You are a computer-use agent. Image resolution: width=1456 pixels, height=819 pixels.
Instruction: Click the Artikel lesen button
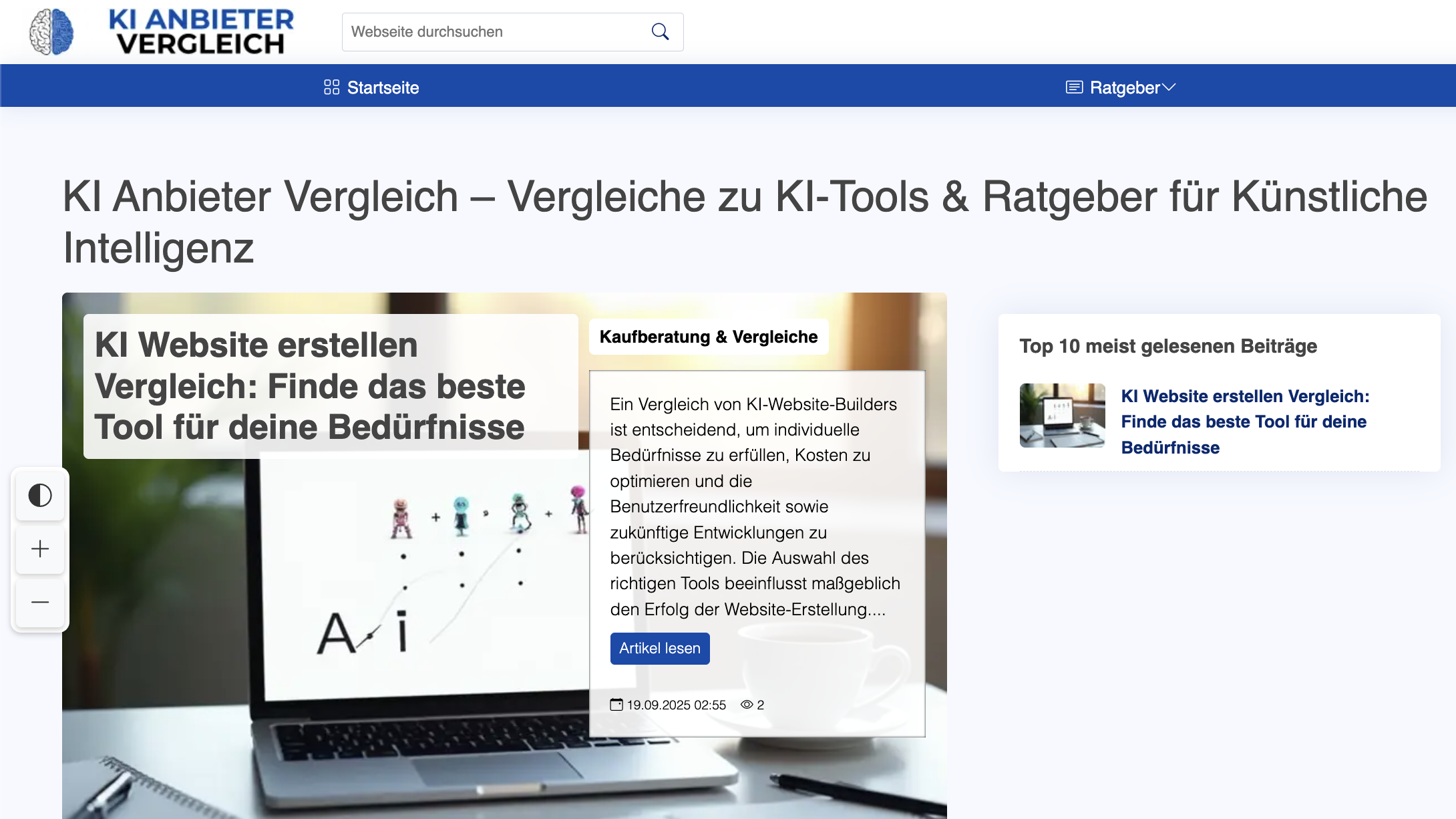[659, 648]
